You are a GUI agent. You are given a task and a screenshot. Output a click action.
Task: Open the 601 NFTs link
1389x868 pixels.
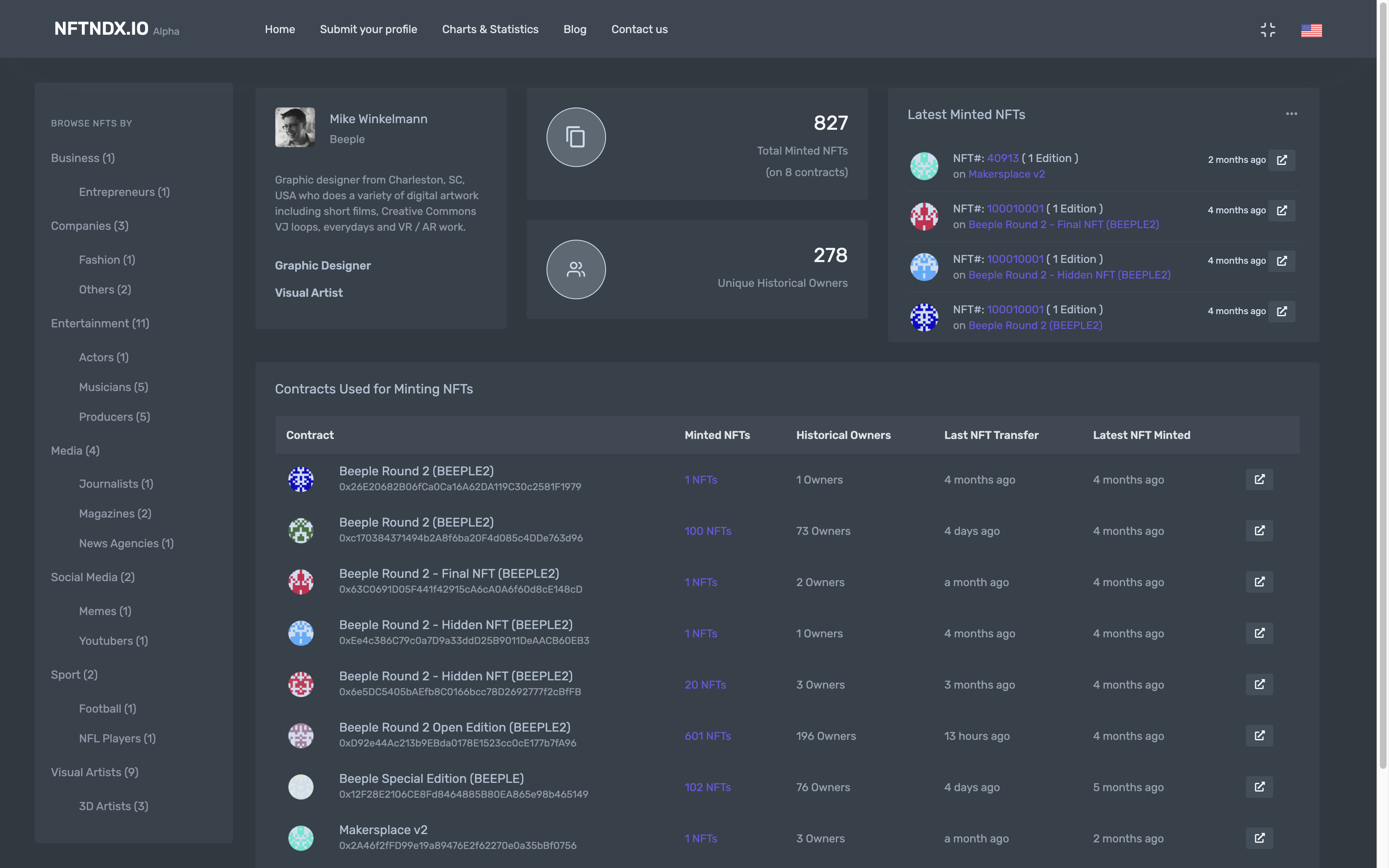coord(708,735)
